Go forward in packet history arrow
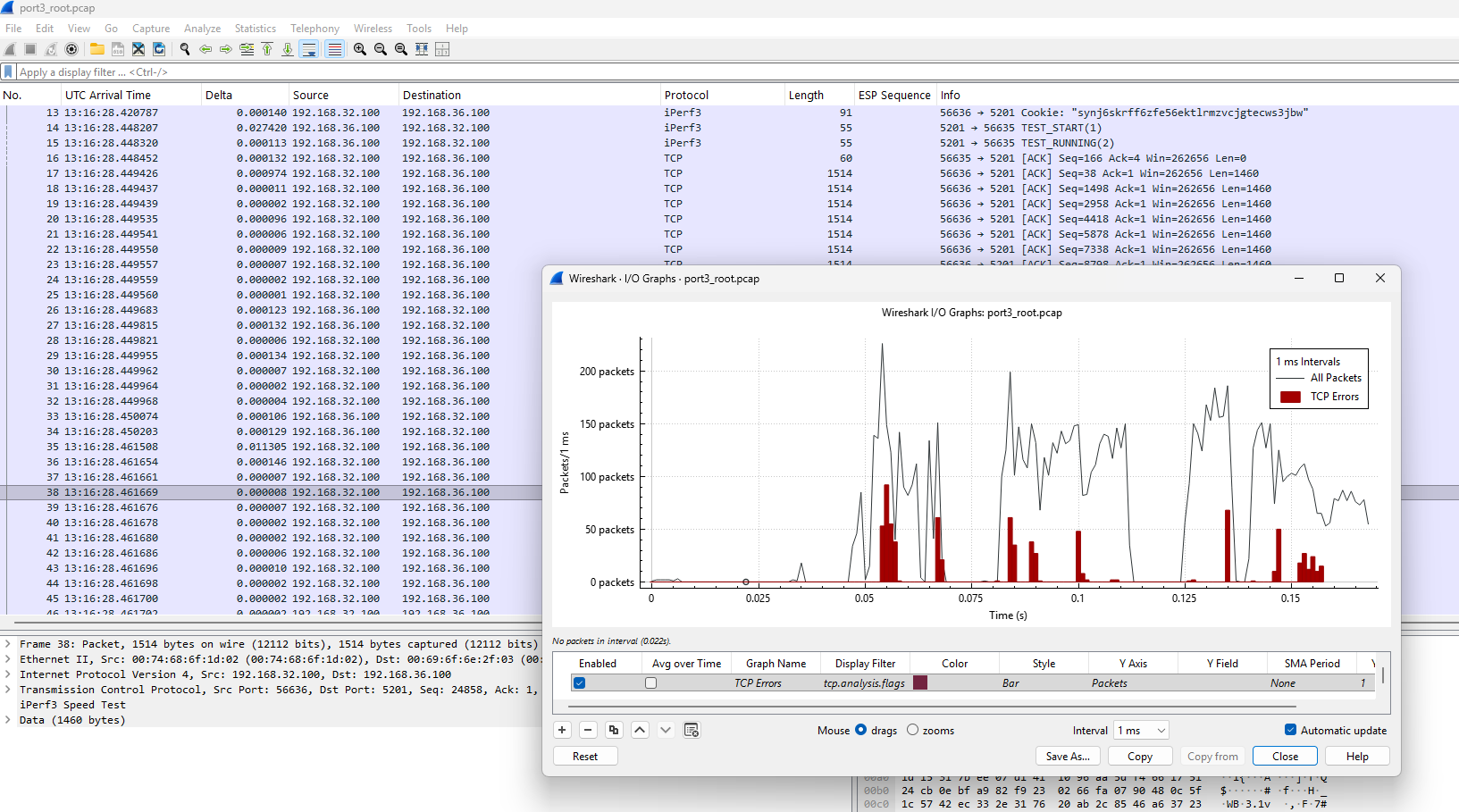Screen dimensions: 1459x812 (x=226, y=49)
